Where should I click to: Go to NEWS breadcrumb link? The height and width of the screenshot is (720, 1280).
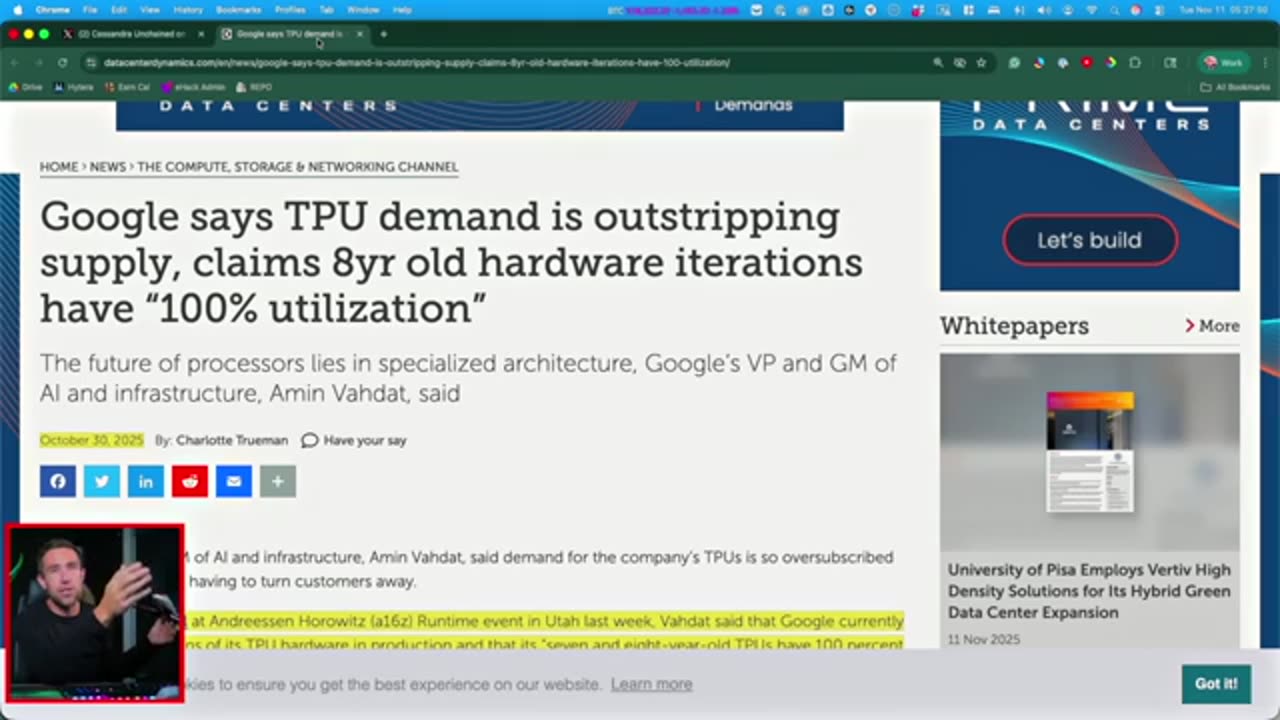click(x=108, y=167)
